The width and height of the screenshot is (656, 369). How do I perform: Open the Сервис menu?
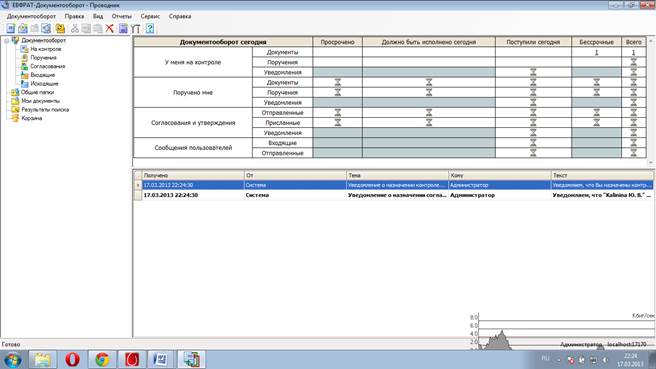click(x=150, y=16)
